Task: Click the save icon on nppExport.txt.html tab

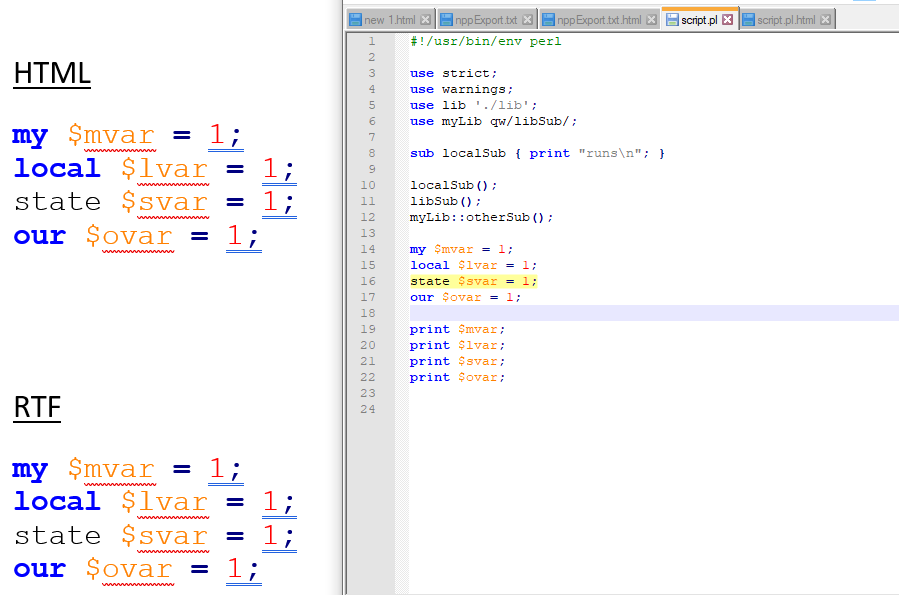Action: [x=548, y=19]
